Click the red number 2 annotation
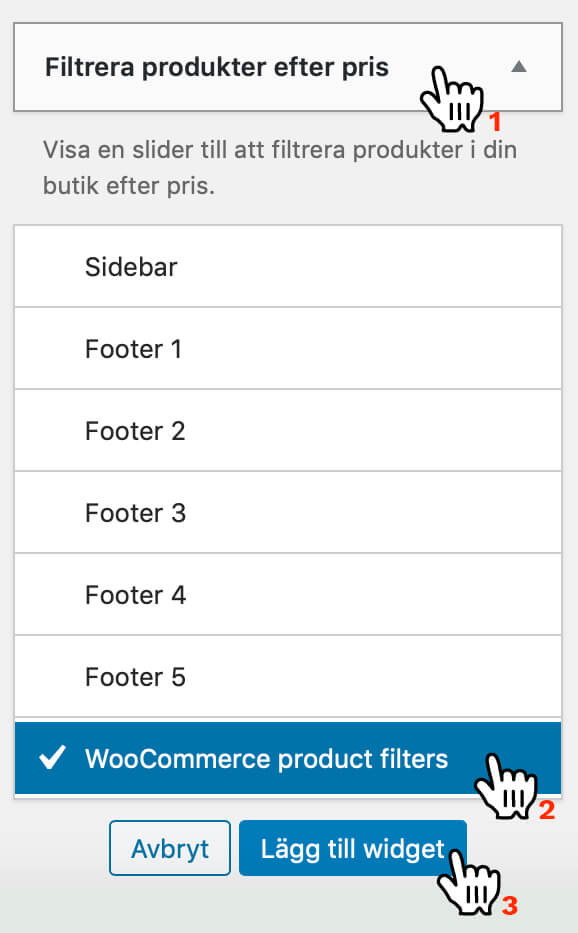Image resolution: width=578 pixels, height=933 pixels. [x=547, y=810]
